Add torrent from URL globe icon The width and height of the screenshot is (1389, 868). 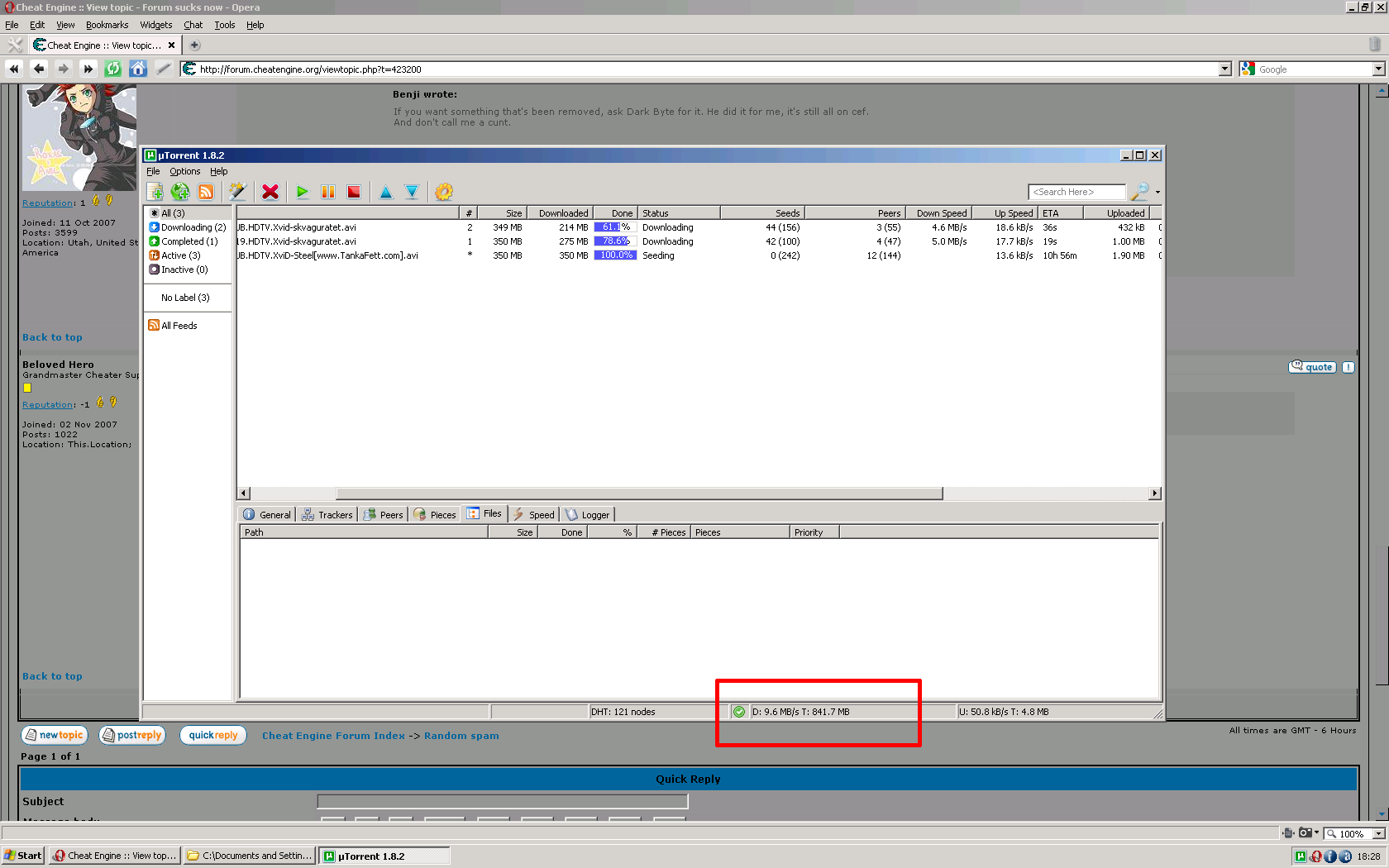click(180, 192)
